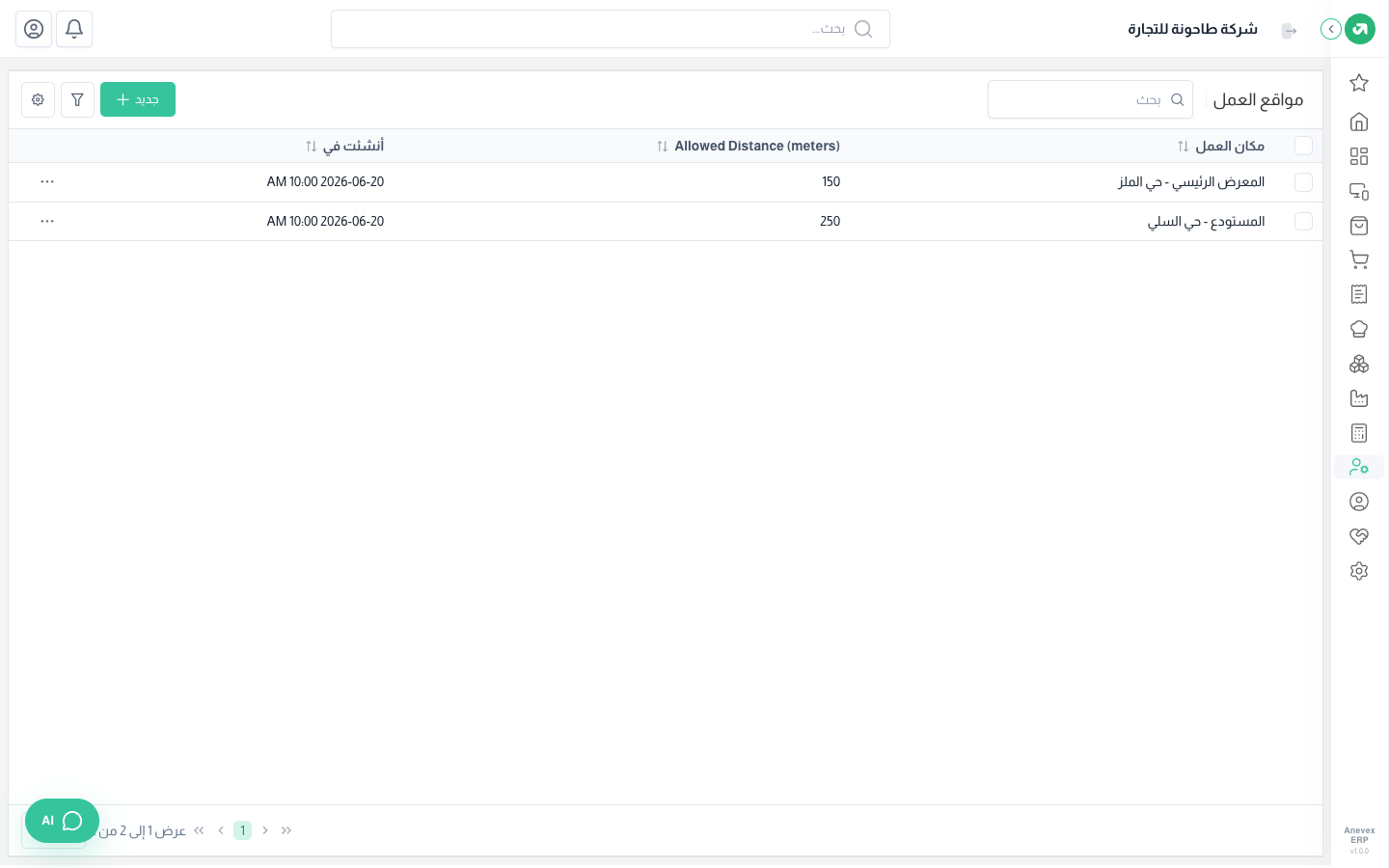Open notifications bell
The height and width of the screenshot is (868, 1389).
click(74, 29)
